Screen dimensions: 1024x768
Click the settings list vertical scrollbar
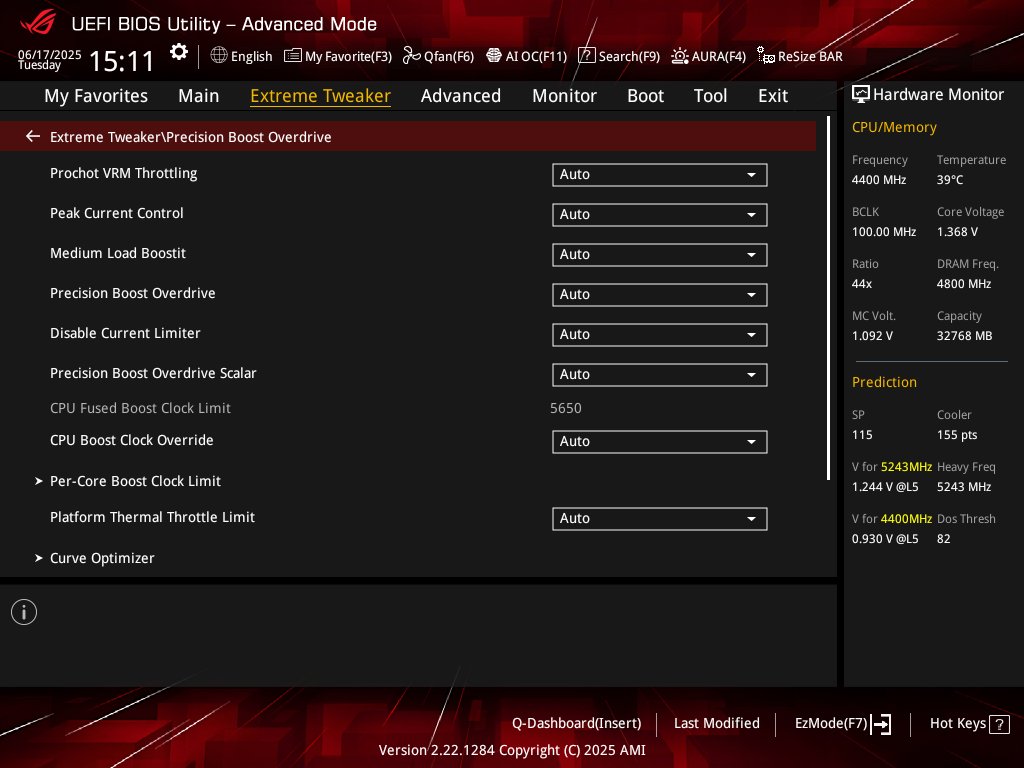point(828,298)
